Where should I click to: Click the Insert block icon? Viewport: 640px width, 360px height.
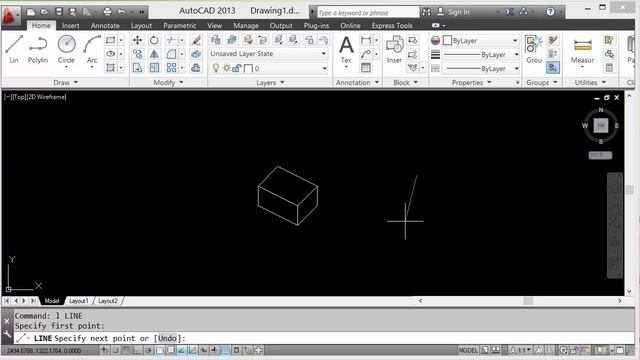(x=394, y=49)
